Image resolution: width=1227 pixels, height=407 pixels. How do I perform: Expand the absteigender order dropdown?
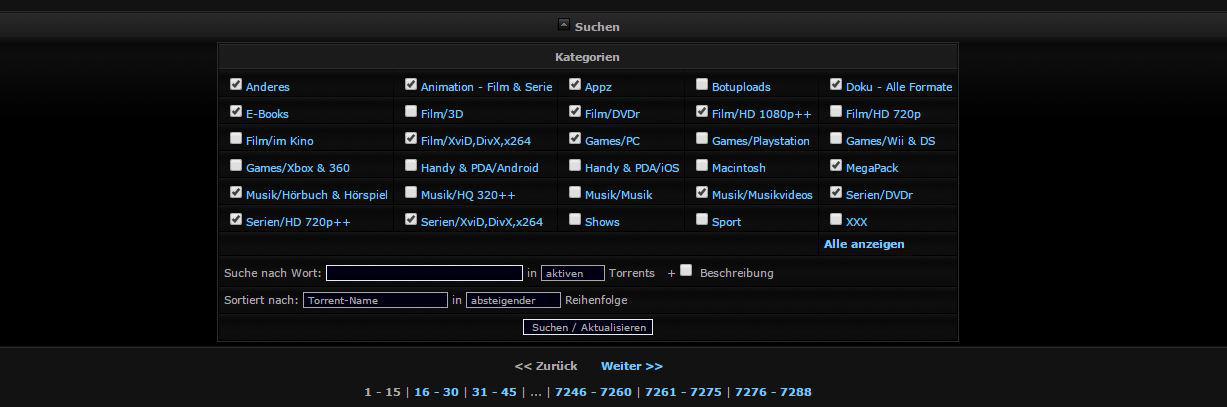513,300
